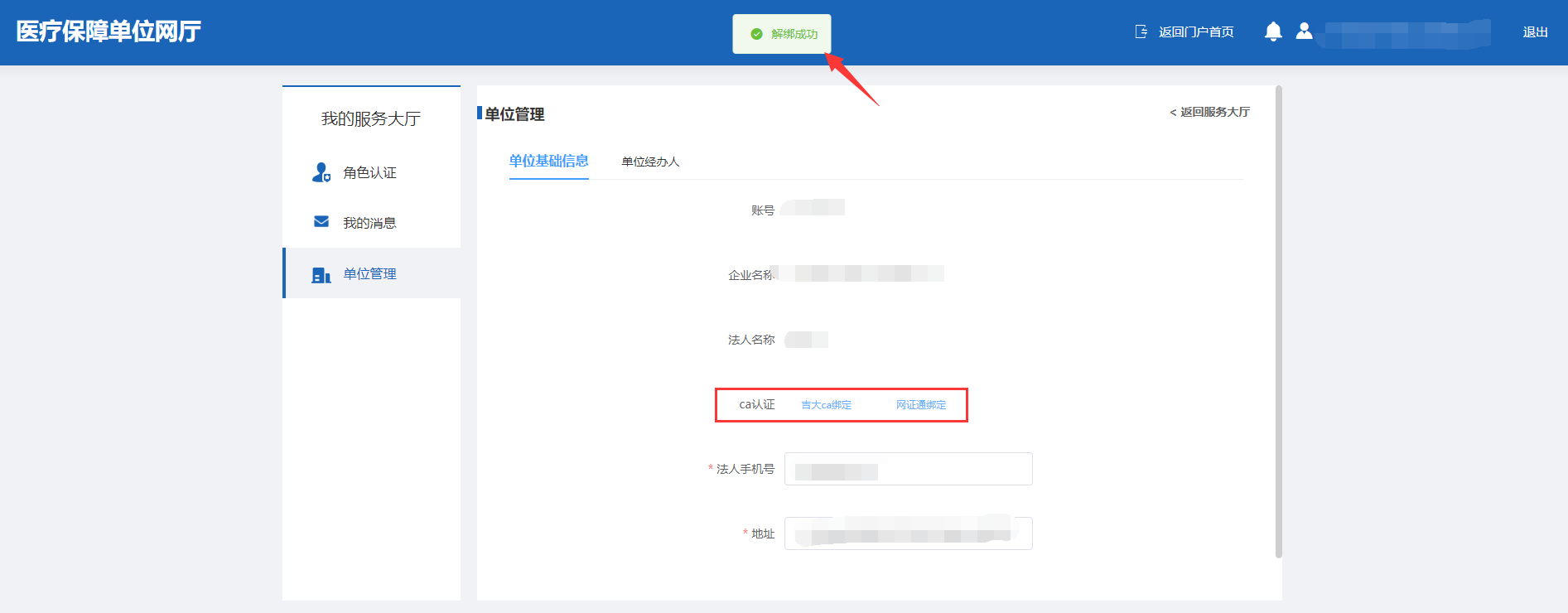Click the vertical scrollbar of the content panel

click(x=1278, y=321)
